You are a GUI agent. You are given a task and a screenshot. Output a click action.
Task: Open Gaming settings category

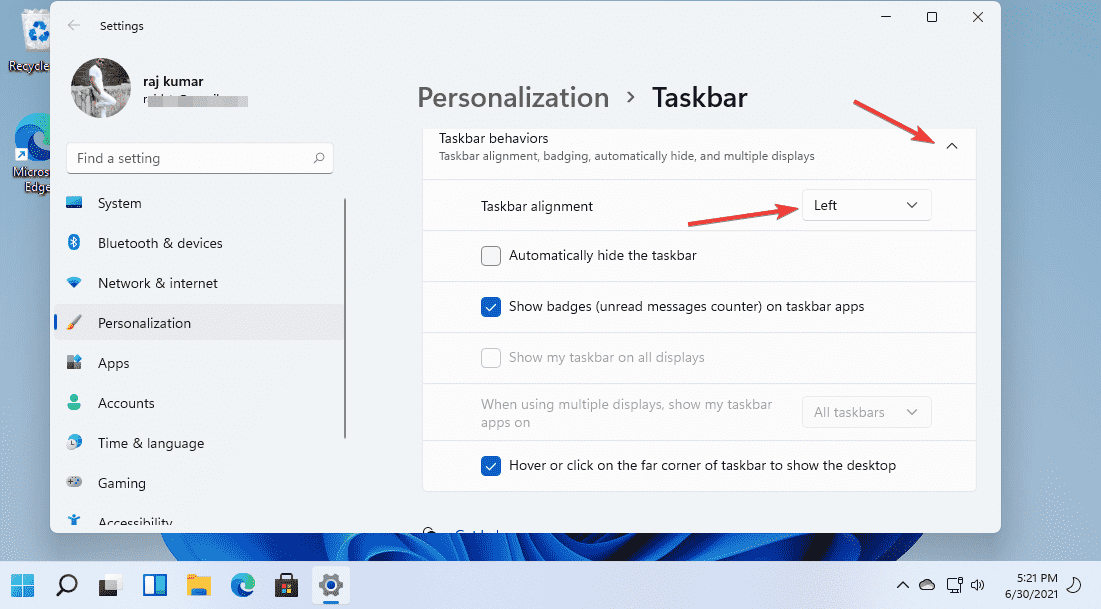click(199, 483)
